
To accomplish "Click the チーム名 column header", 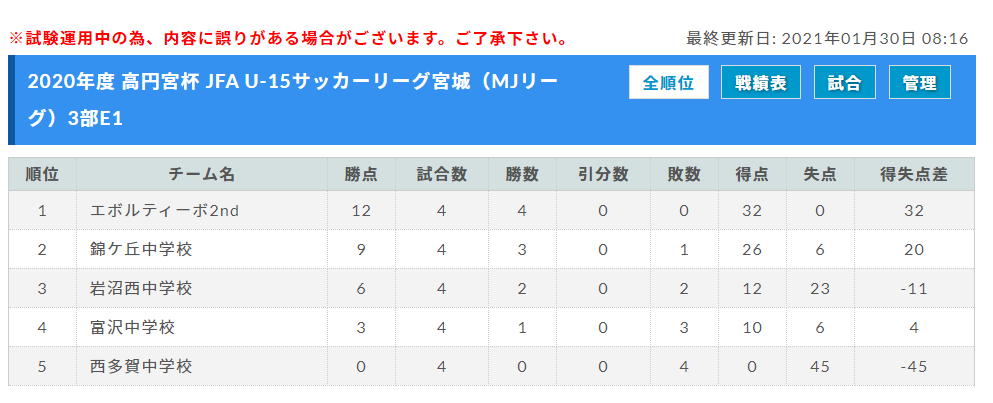I will tap(202, 175).
